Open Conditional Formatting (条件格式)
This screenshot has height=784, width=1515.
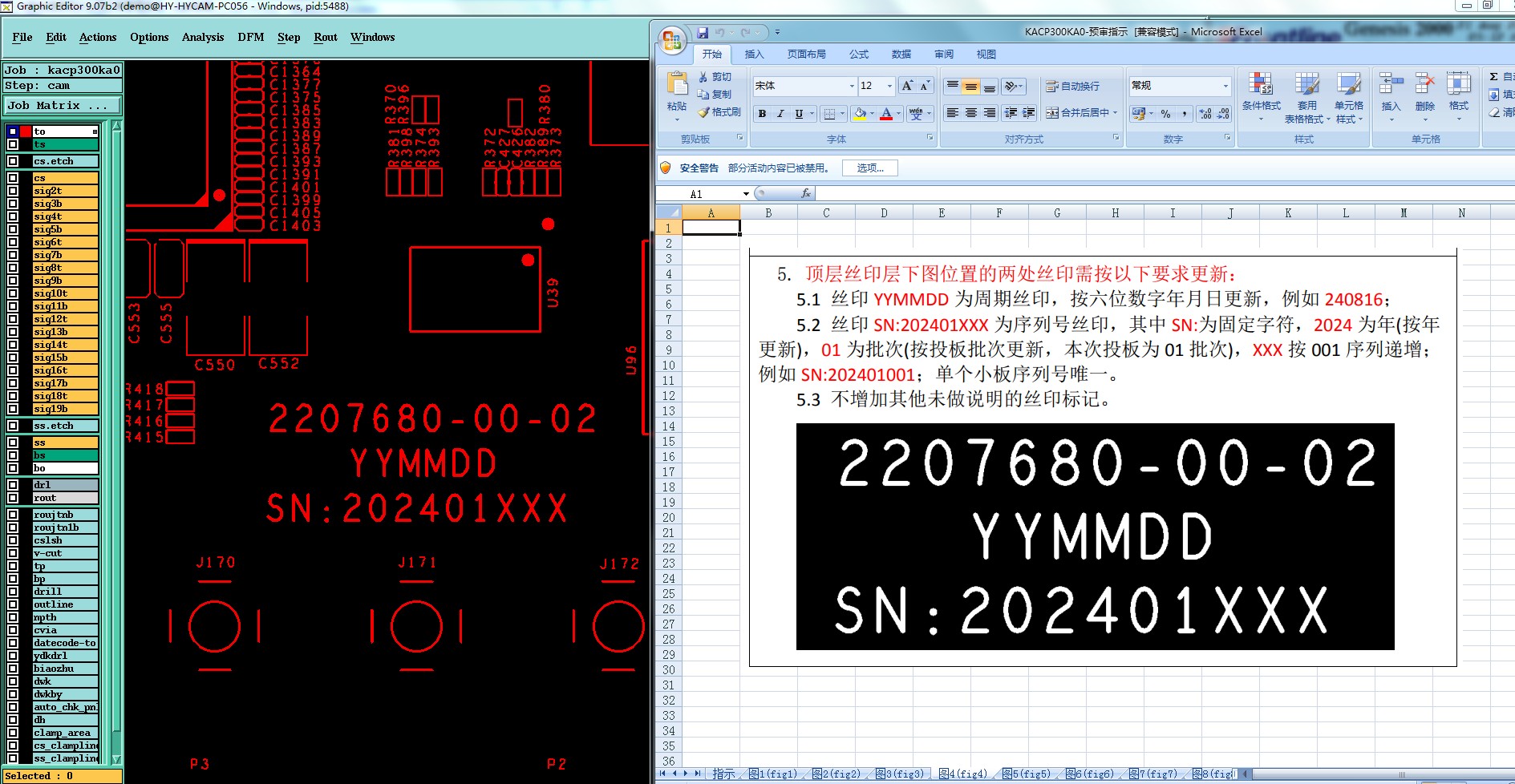[1261, 96]
